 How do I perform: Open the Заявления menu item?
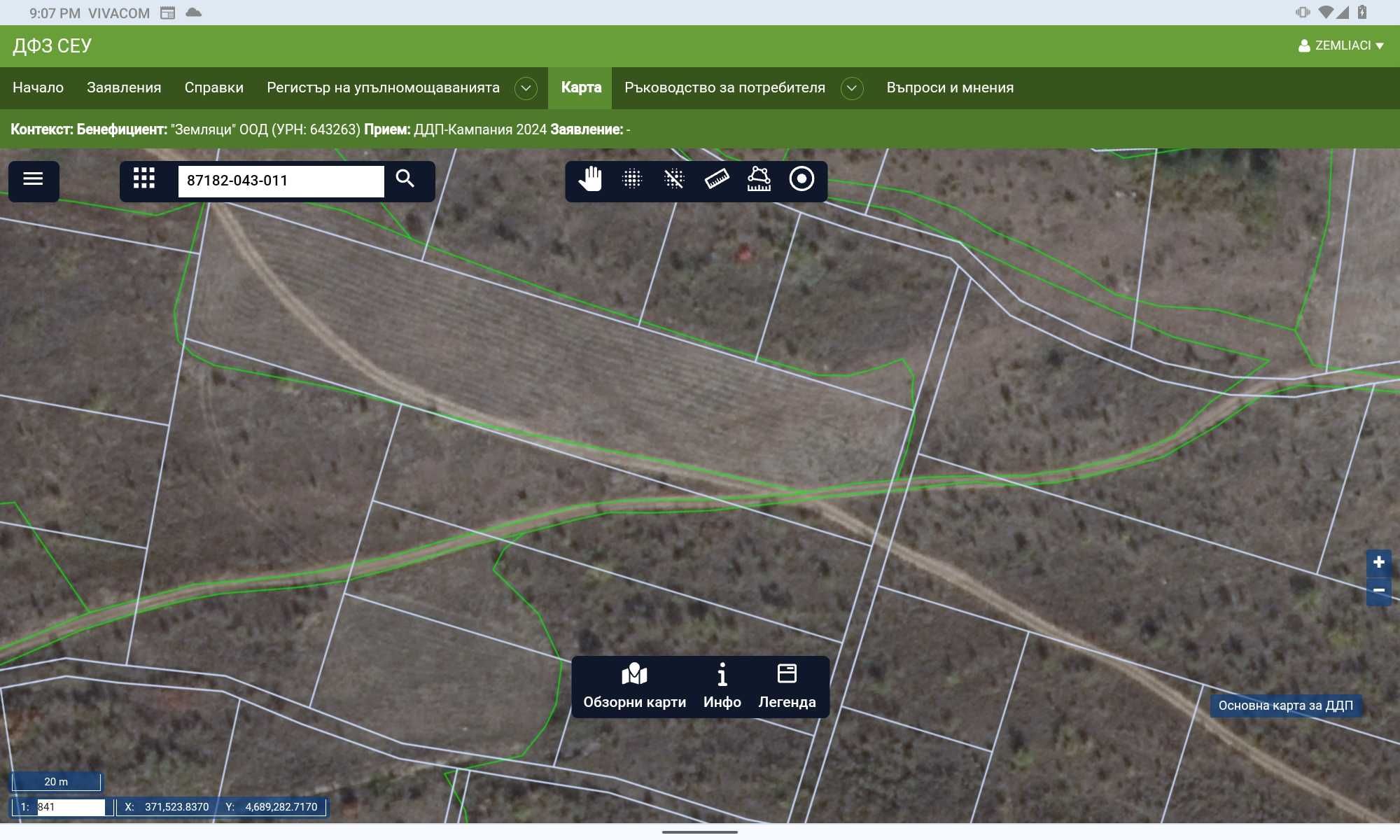tap(124, 87)
